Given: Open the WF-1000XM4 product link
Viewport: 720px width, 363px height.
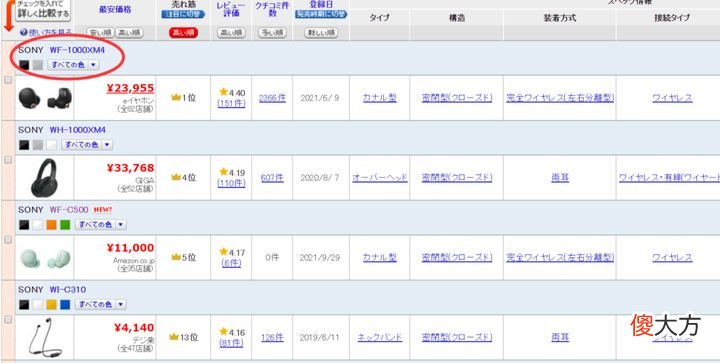Looking at the screenshot, I should 77,50.
